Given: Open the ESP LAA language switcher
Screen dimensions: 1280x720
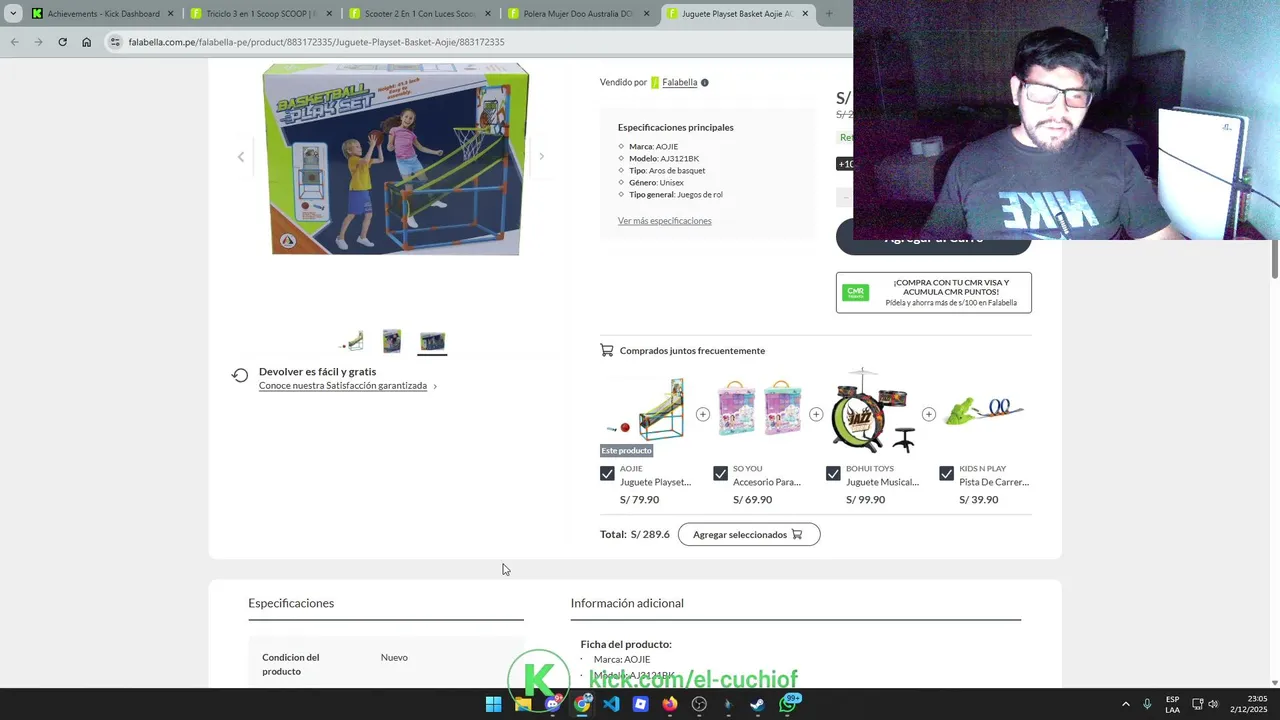Looking at the screenshot, I should coord(1172,704).
